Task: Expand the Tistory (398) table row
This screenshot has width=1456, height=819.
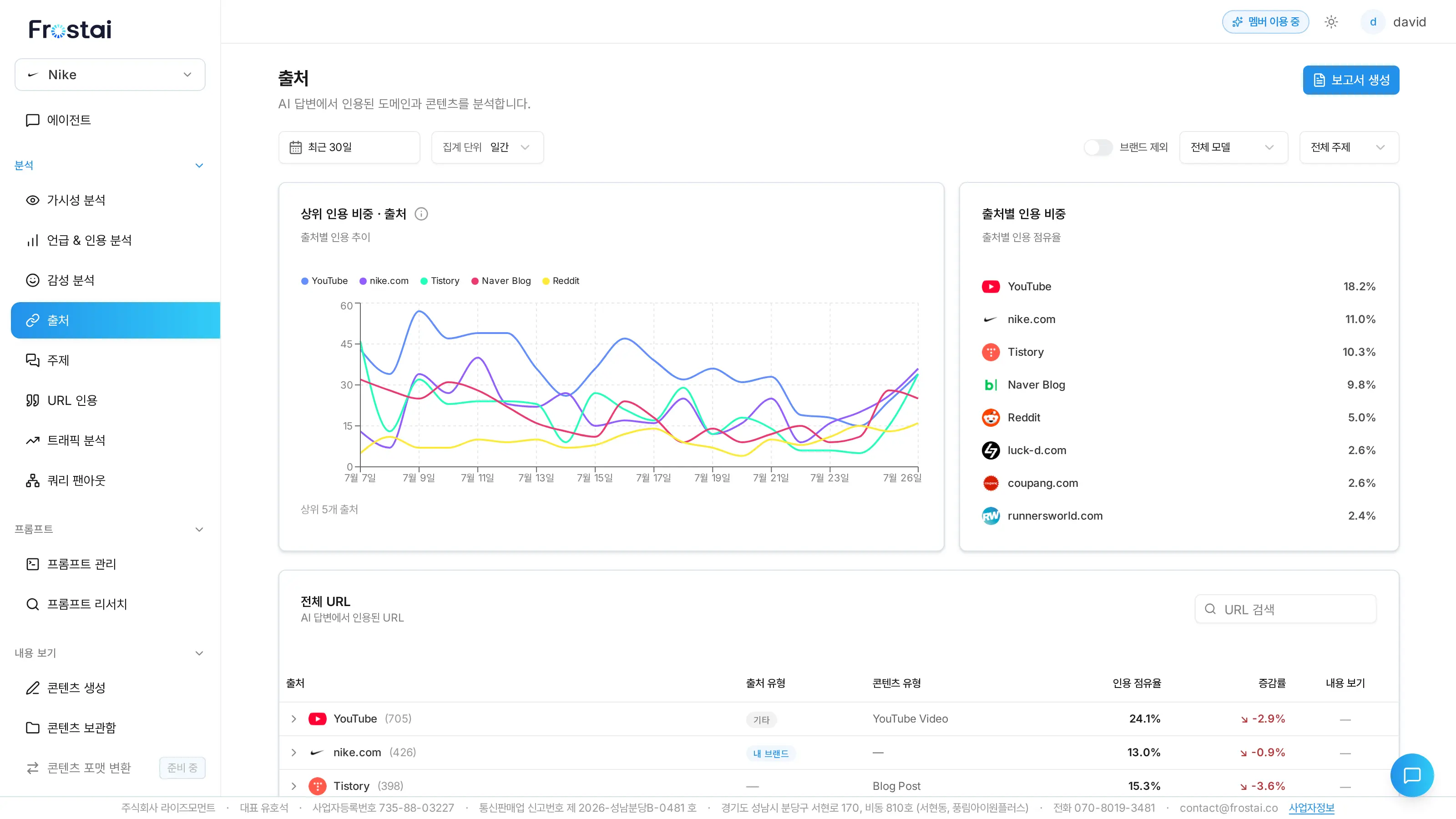Action: click(294, 786)
